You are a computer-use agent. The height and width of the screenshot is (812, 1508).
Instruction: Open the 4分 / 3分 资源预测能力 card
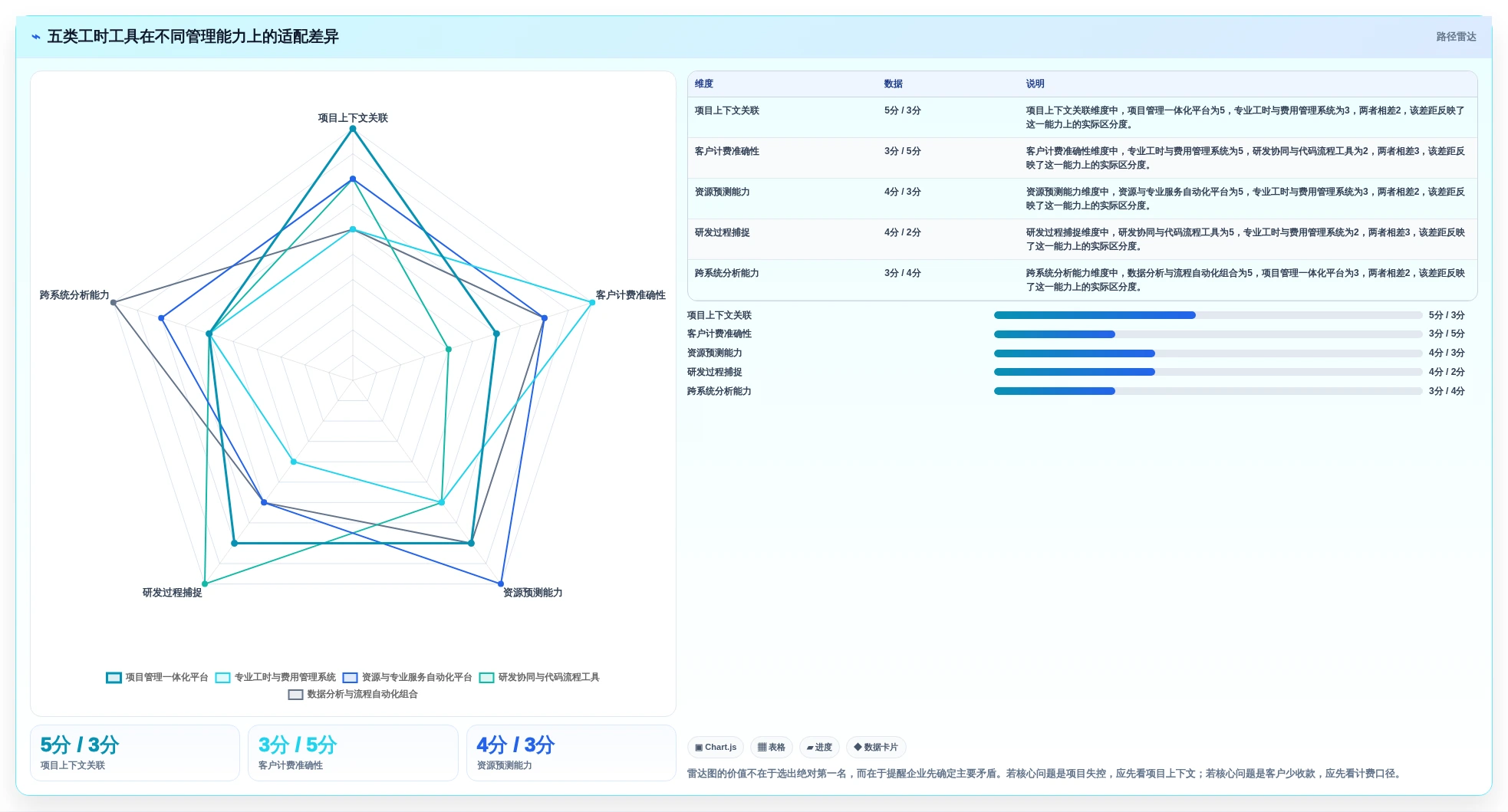point(571,753)
